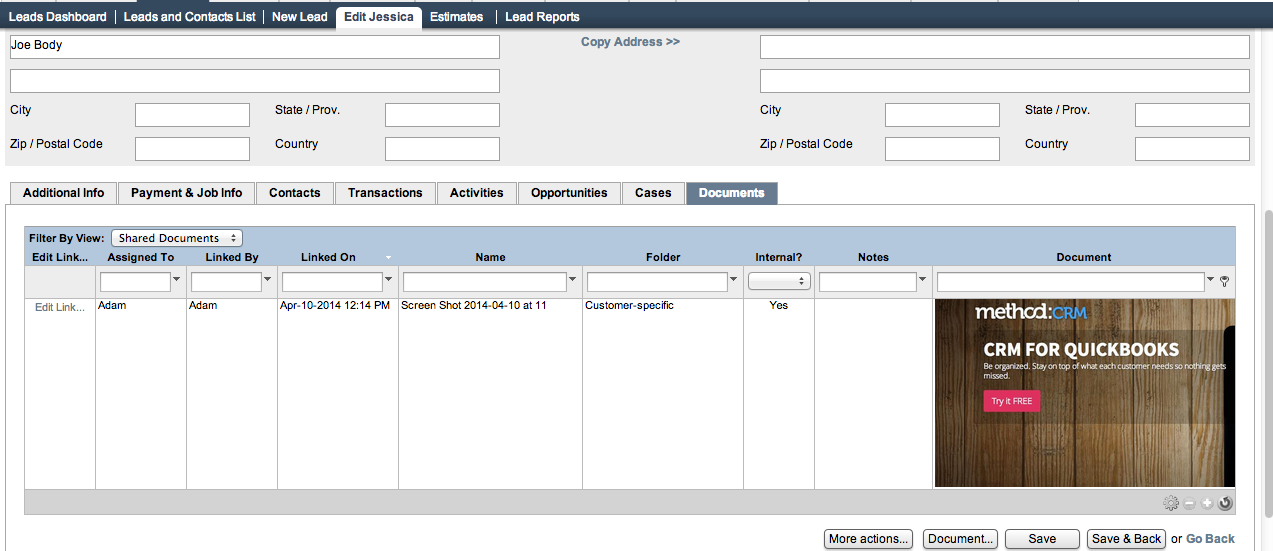The width and height of the screenshot is (1273, 551).
Task: Open Notes filter dropdown arrow
Action: tap(922, 281)
